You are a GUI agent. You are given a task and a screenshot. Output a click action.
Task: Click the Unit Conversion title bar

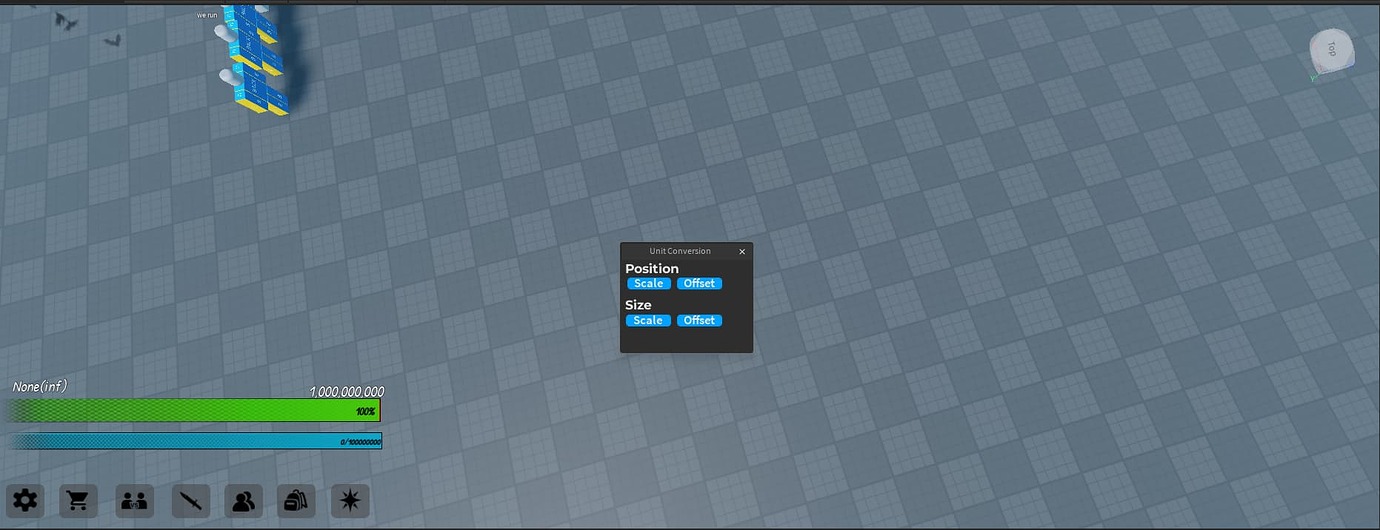point(686,251)
